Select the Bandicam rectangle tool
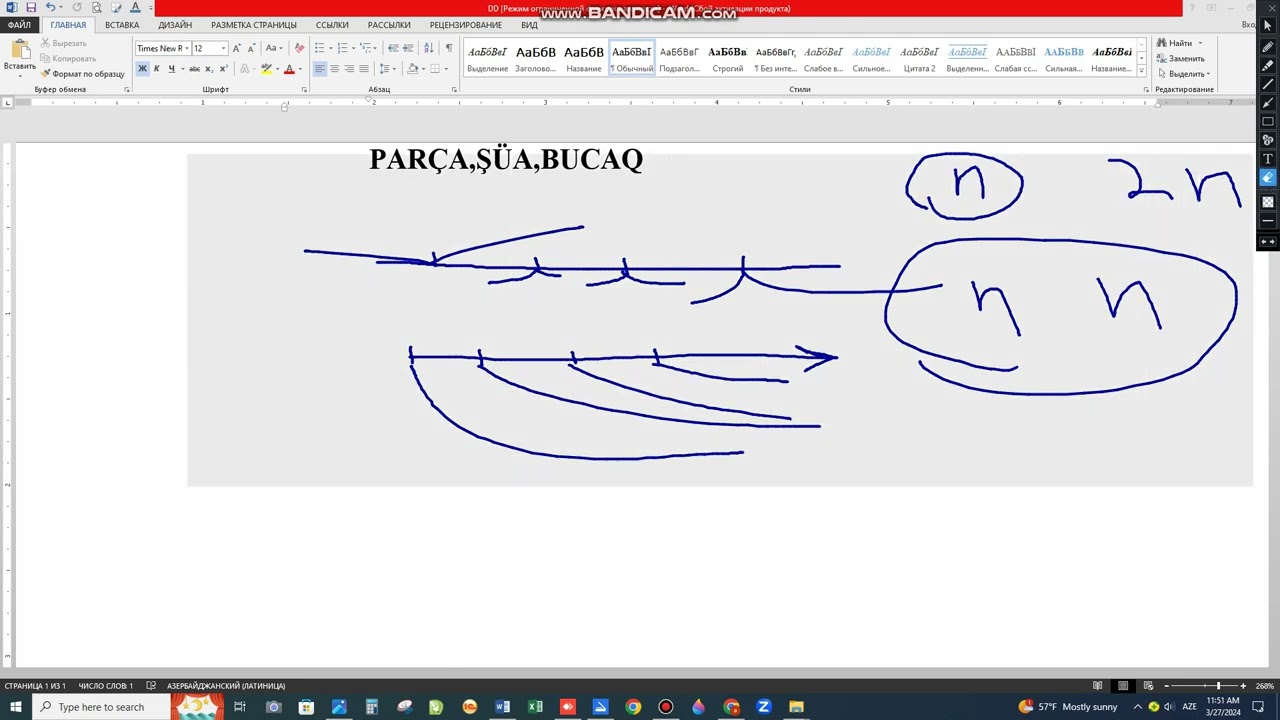Image resolution: width=1280 pixels, height=720 pixels. coord(1267,121)
